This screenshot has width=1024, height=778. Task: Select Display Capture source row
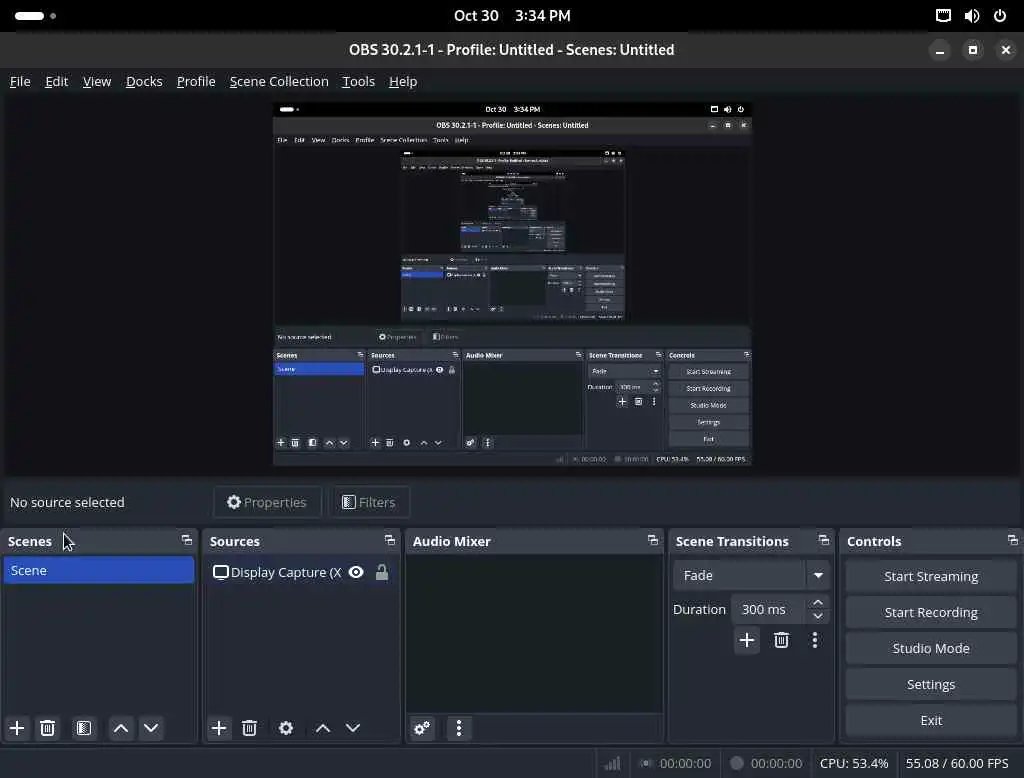coord(301,572)
